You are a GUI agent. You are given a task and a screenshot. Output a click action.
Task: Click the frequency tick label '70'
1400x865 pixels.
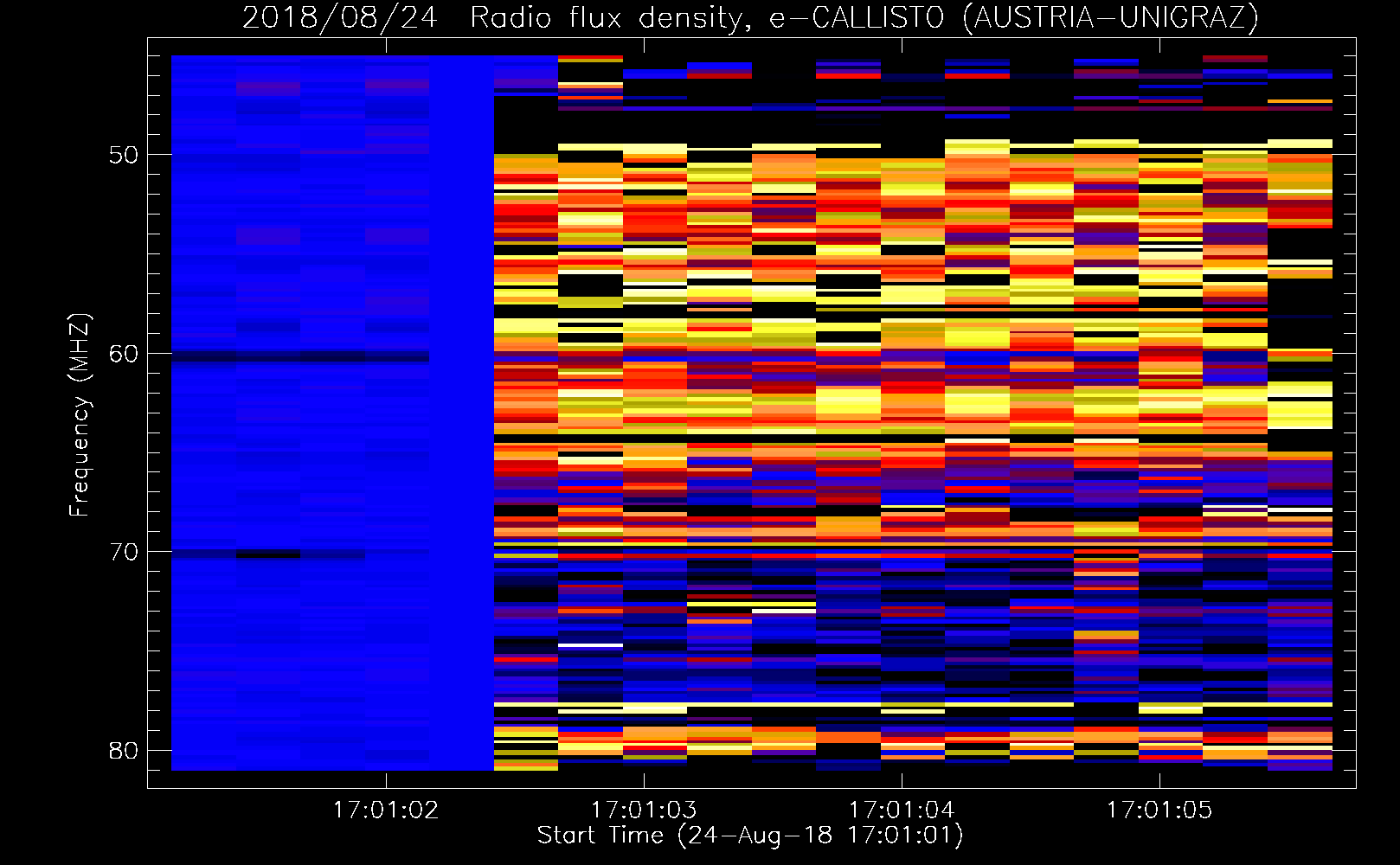pos(124,552)
